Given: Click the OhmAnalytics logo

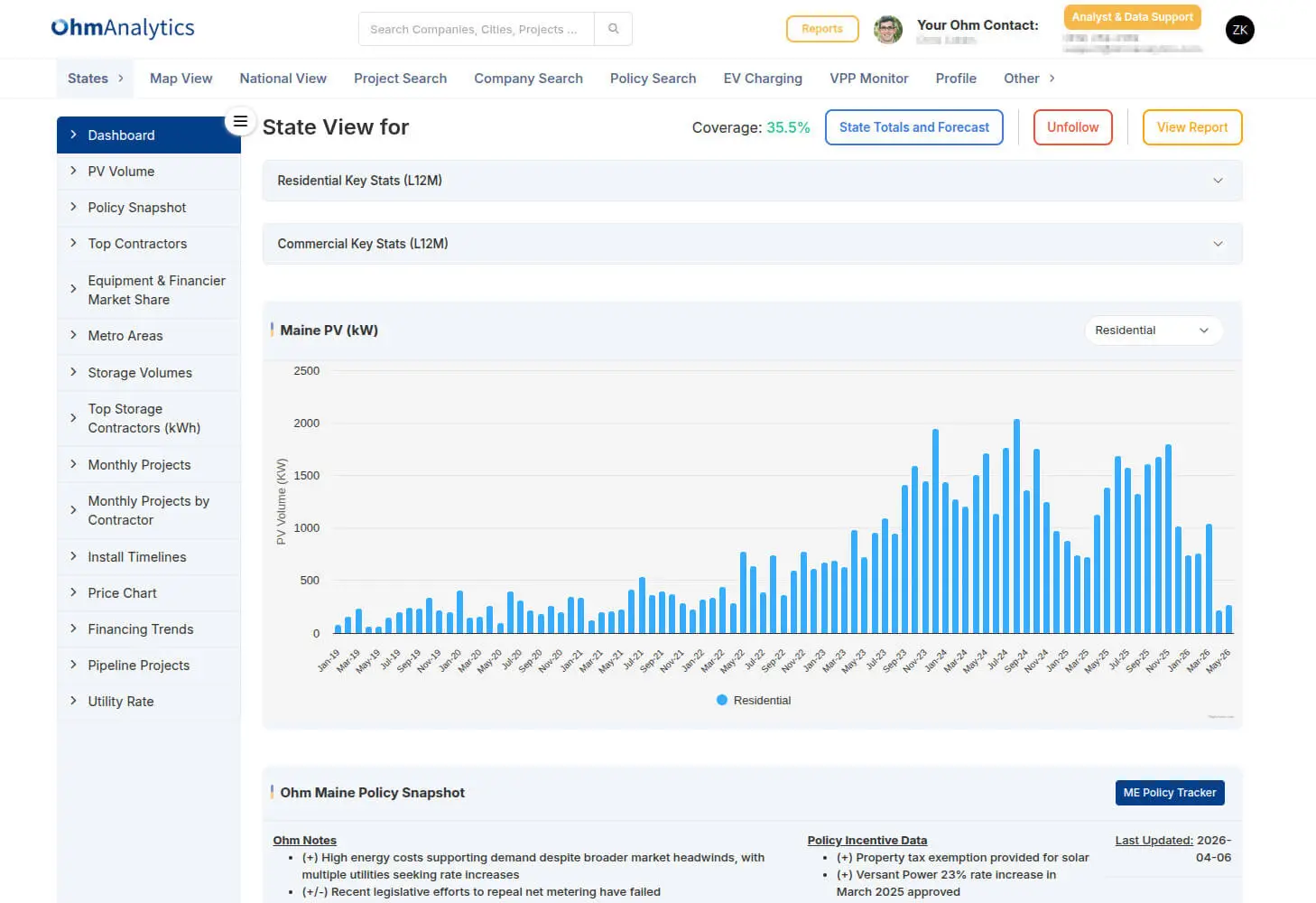Looking at the screenshot, I should pyautogui.click(x=123, y=28).
